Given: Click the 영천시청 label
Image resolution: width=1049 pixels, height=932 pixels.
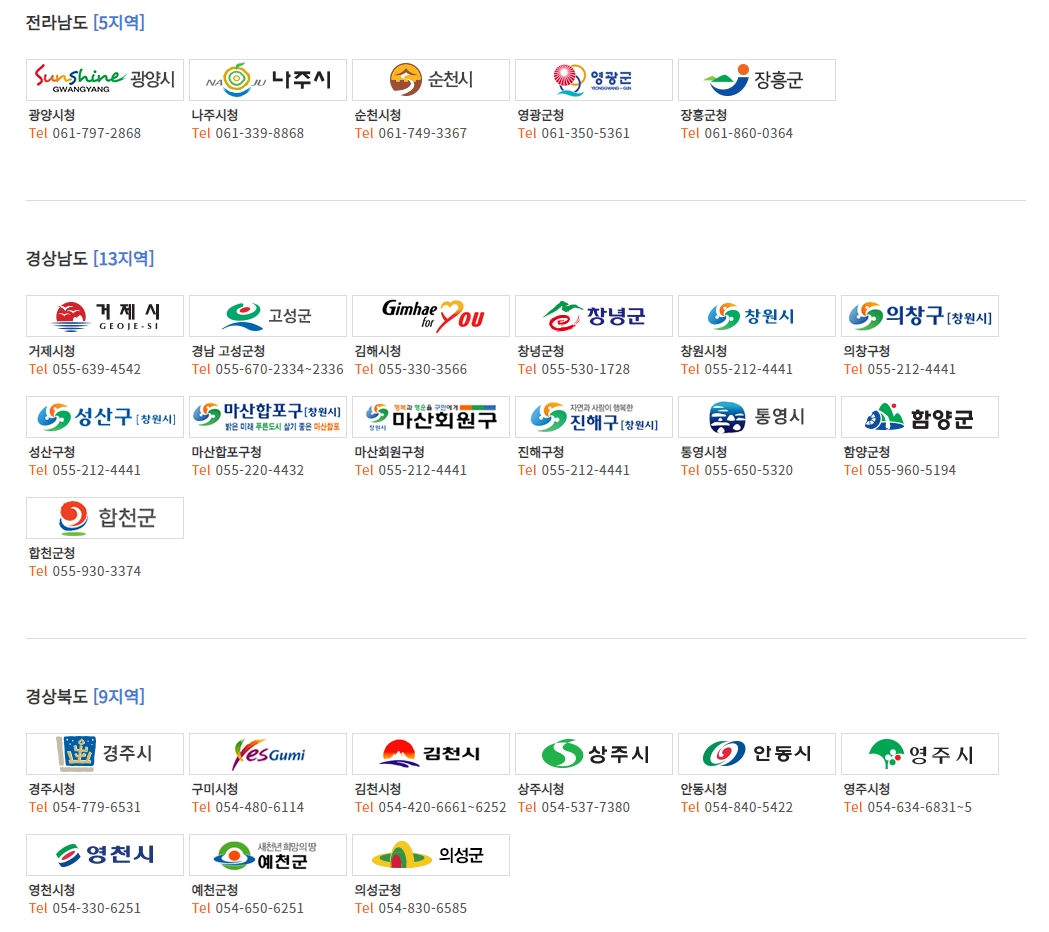Looking at the screenshot, I should click(x=52, y=891).
